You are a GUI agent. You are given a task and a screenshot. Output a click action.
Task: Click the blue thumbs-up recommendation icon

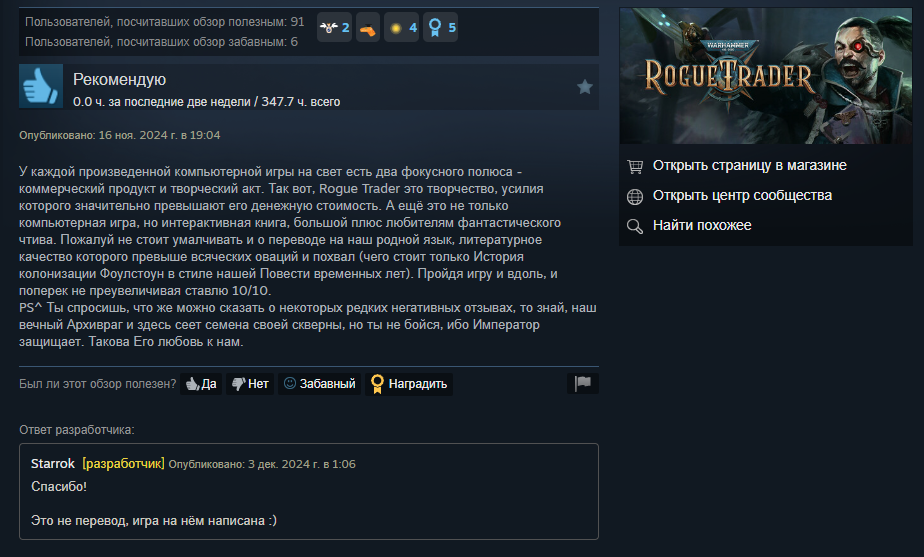tap(41, 86)
